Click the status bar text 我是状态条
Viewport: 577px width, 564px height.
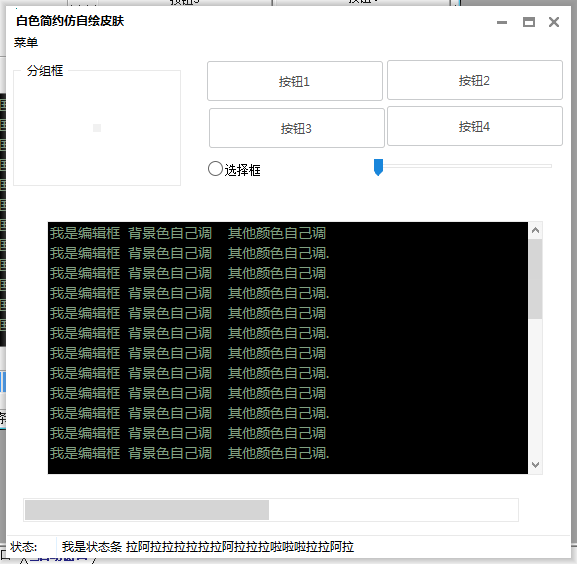tap(92, 547)
